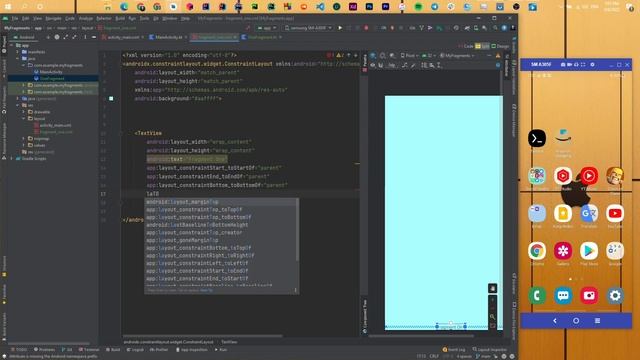Select MainActivity in the project tree
The image size is (640, 360).
click(51, 72)
